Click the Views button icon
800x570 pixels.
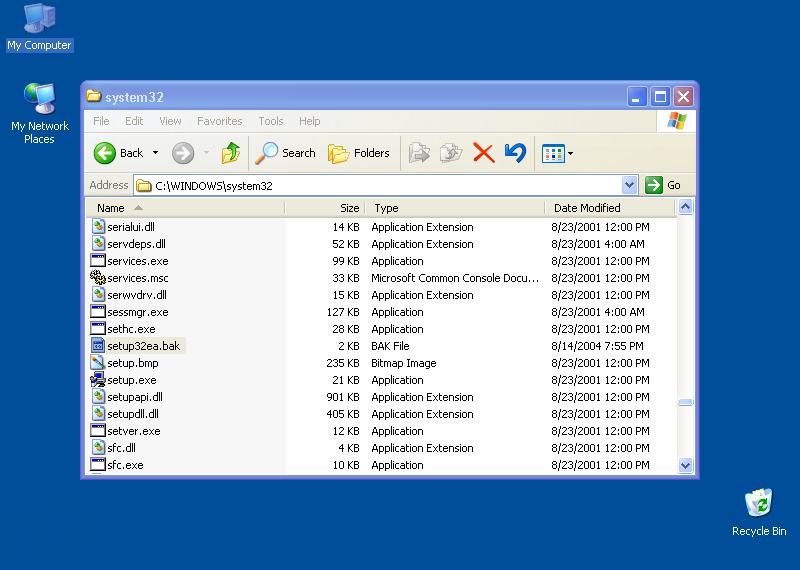(x=553, y=153)
